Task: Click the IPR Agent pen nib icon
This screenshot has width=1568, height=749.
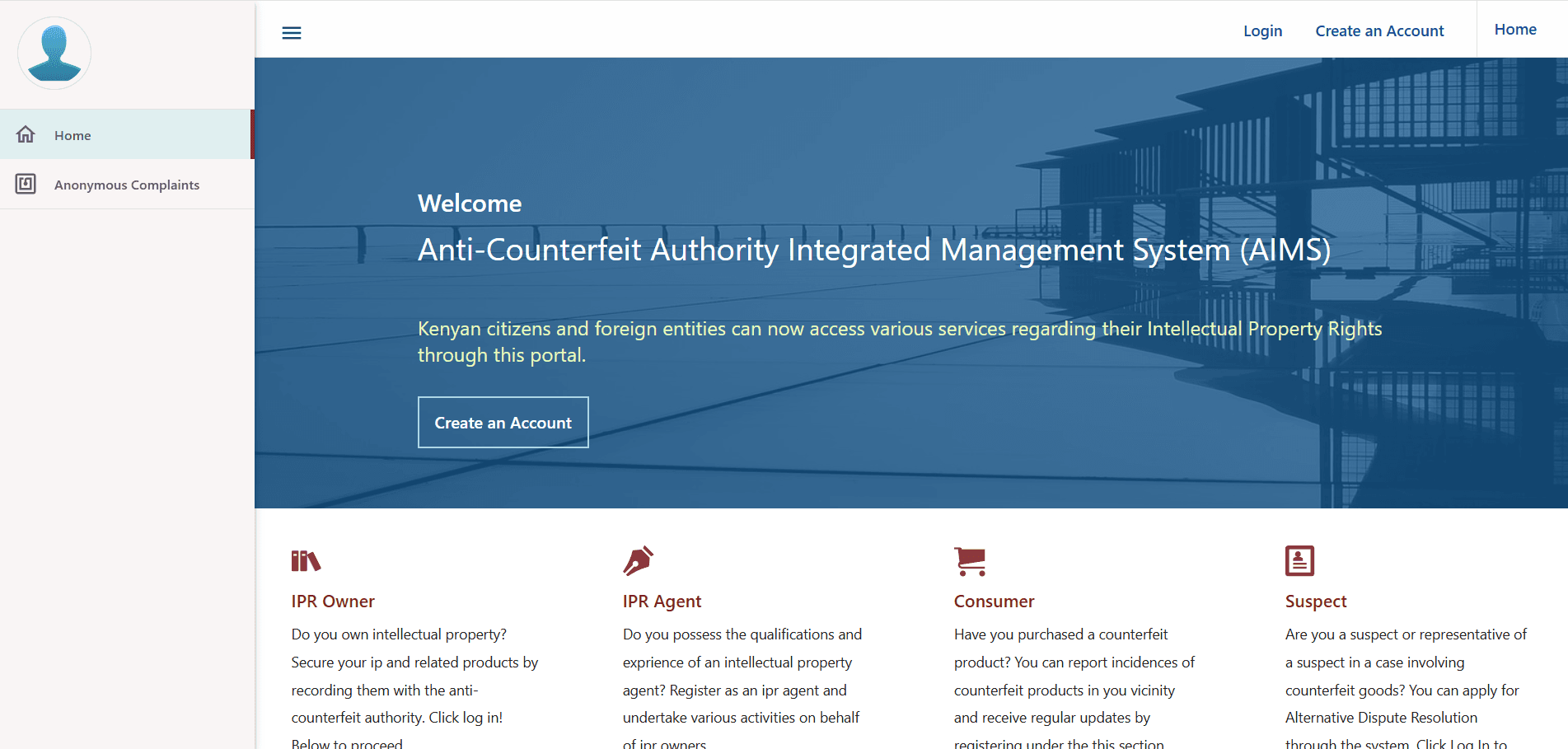Action: pyautogui.click(x=639, y=560)
